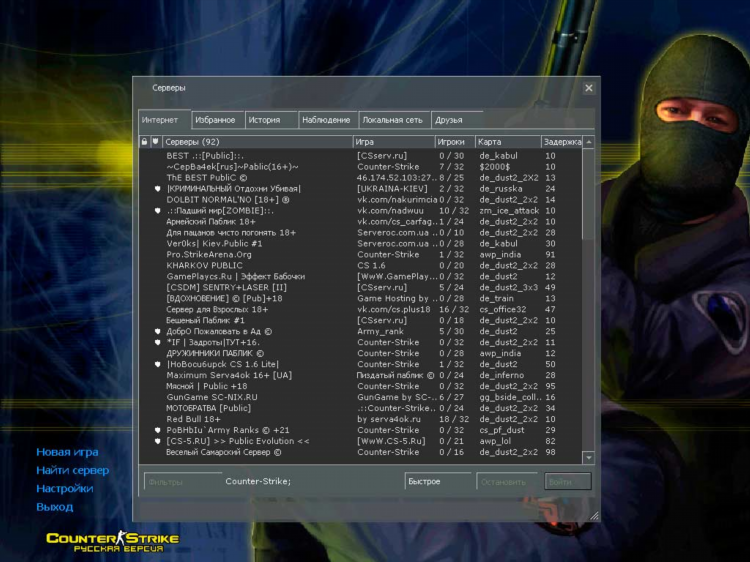Image resolution: width=750 pixels, height=562 pixels.
Task: Click the Войти connect button
Action: [x=567, y=482]
